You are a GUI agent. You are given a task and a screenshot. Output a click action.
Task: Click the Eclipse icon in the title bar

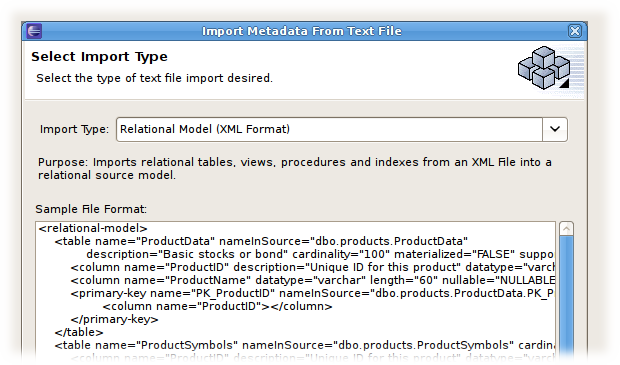pyautogui.click(x=34, y=31)
